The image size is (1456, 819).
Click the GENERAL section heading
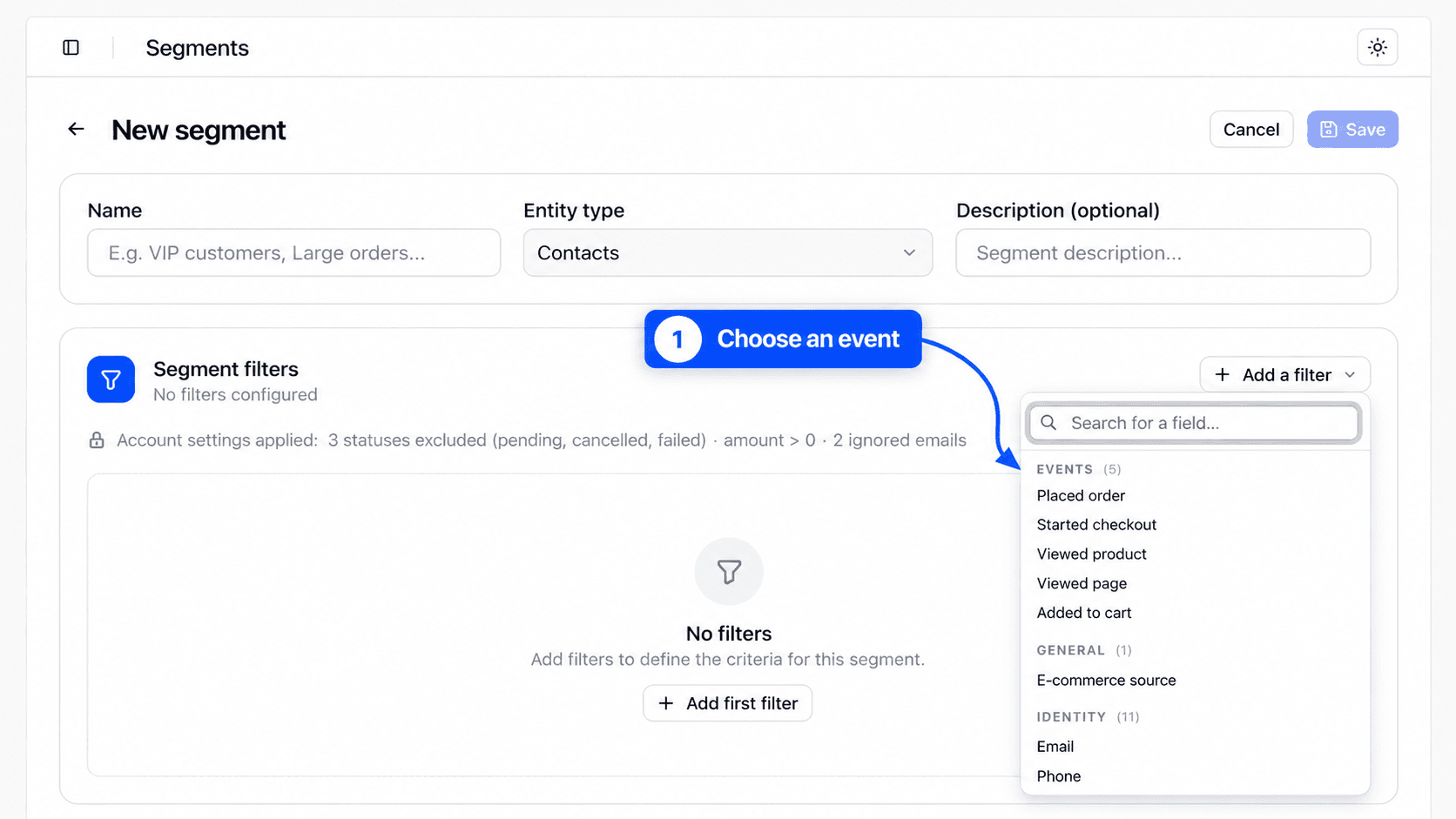tap(1070, 650)
